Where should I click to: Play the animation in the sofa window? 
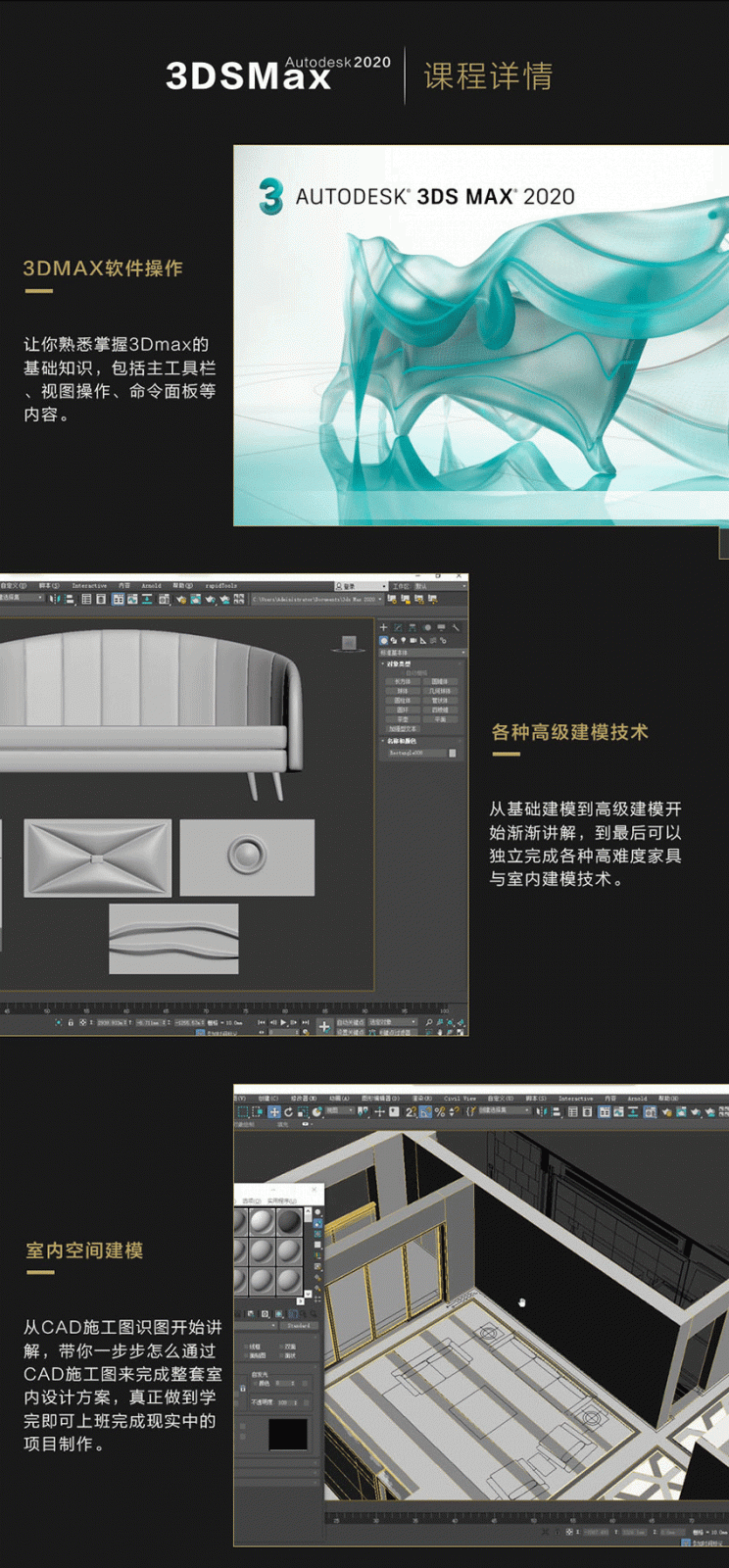click(x=283, y=1022)
